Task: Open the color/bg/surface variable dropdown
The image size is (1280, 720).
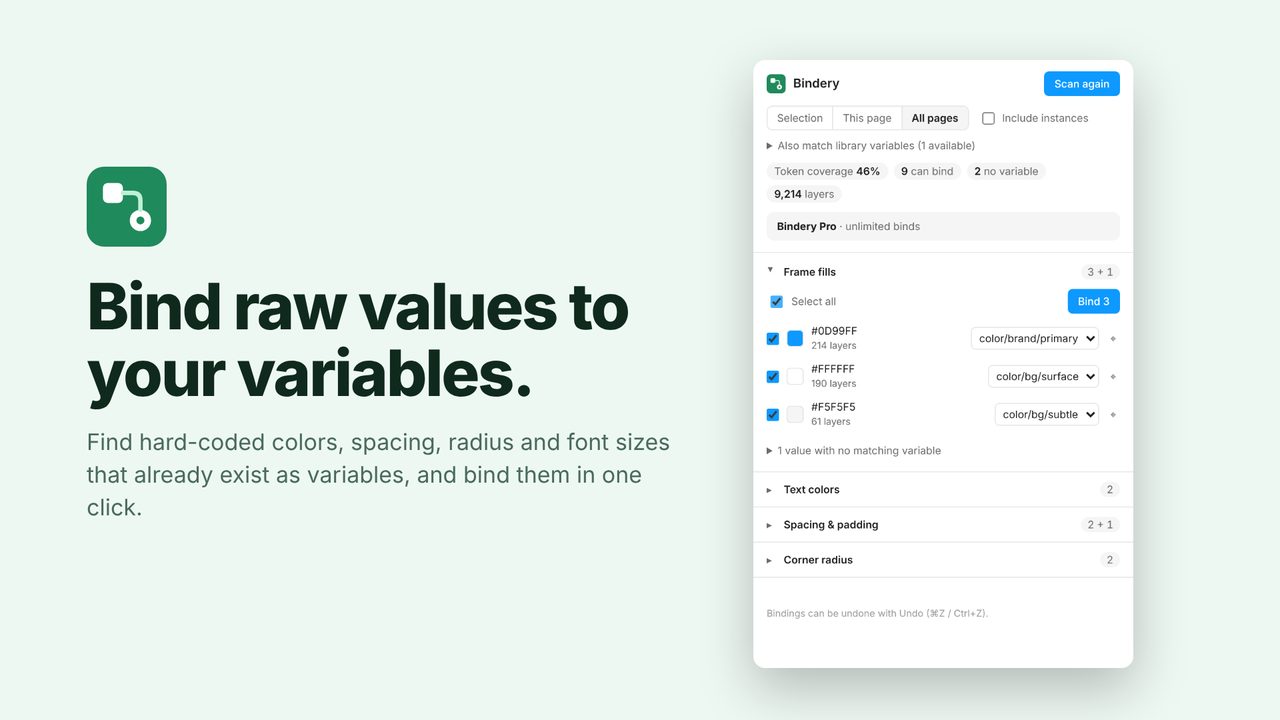Action: (1043, 377)
